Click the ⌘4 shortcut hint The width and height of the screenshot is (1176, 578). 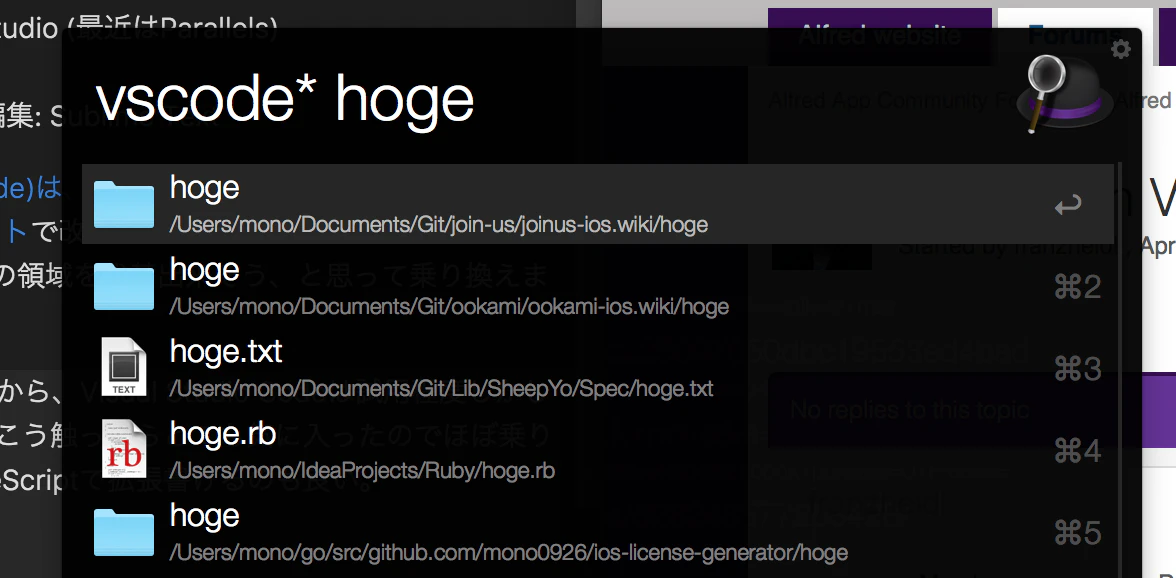coord(1078,451)
